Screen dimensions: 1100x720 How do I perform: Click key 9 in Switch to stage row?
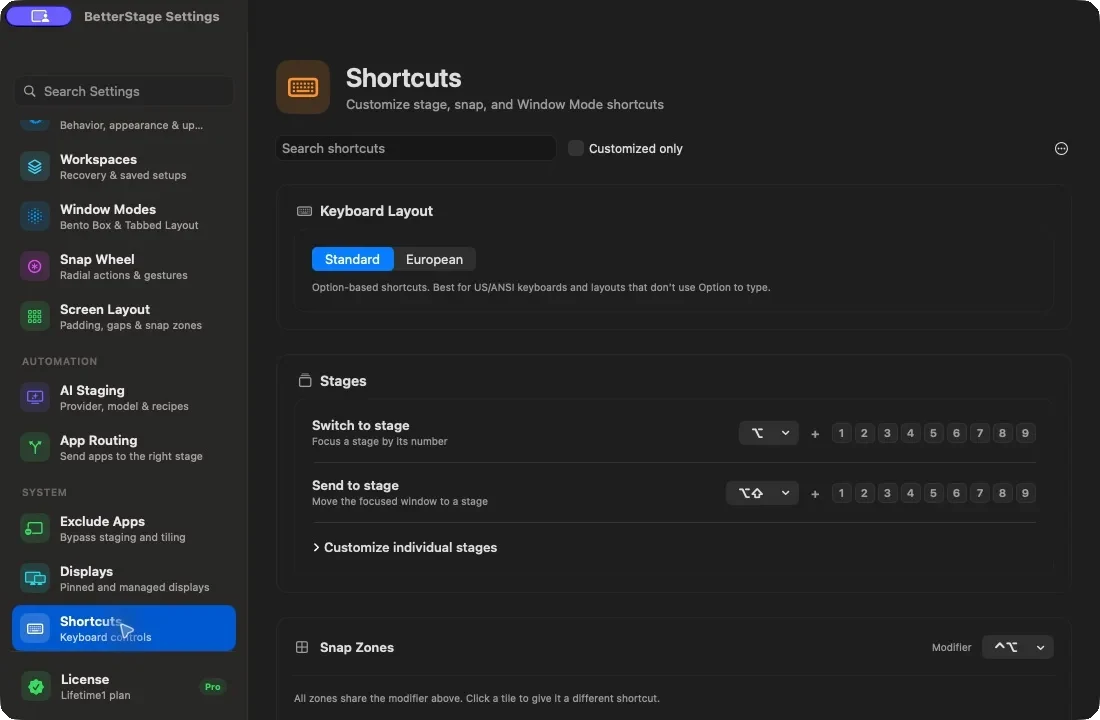[x=1025, y=433]
